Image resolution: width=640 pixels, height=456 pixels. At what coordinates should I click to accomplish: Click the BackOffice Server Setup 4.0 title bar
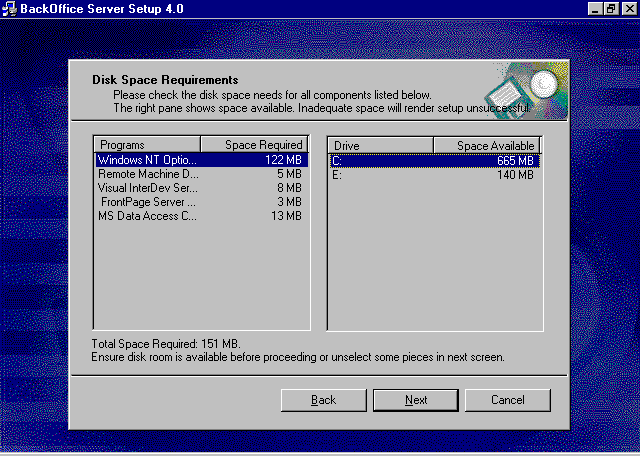pos(300,8)
